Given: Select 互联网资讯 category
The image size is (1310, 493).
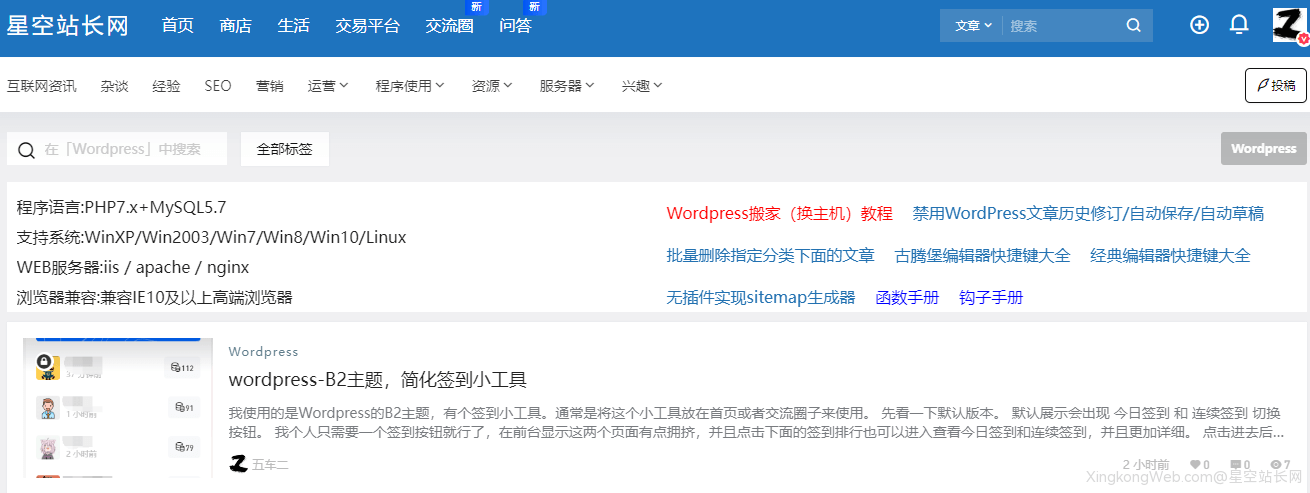Looking at the screenshot, I should pyautogui.click(x=42, y=86).
